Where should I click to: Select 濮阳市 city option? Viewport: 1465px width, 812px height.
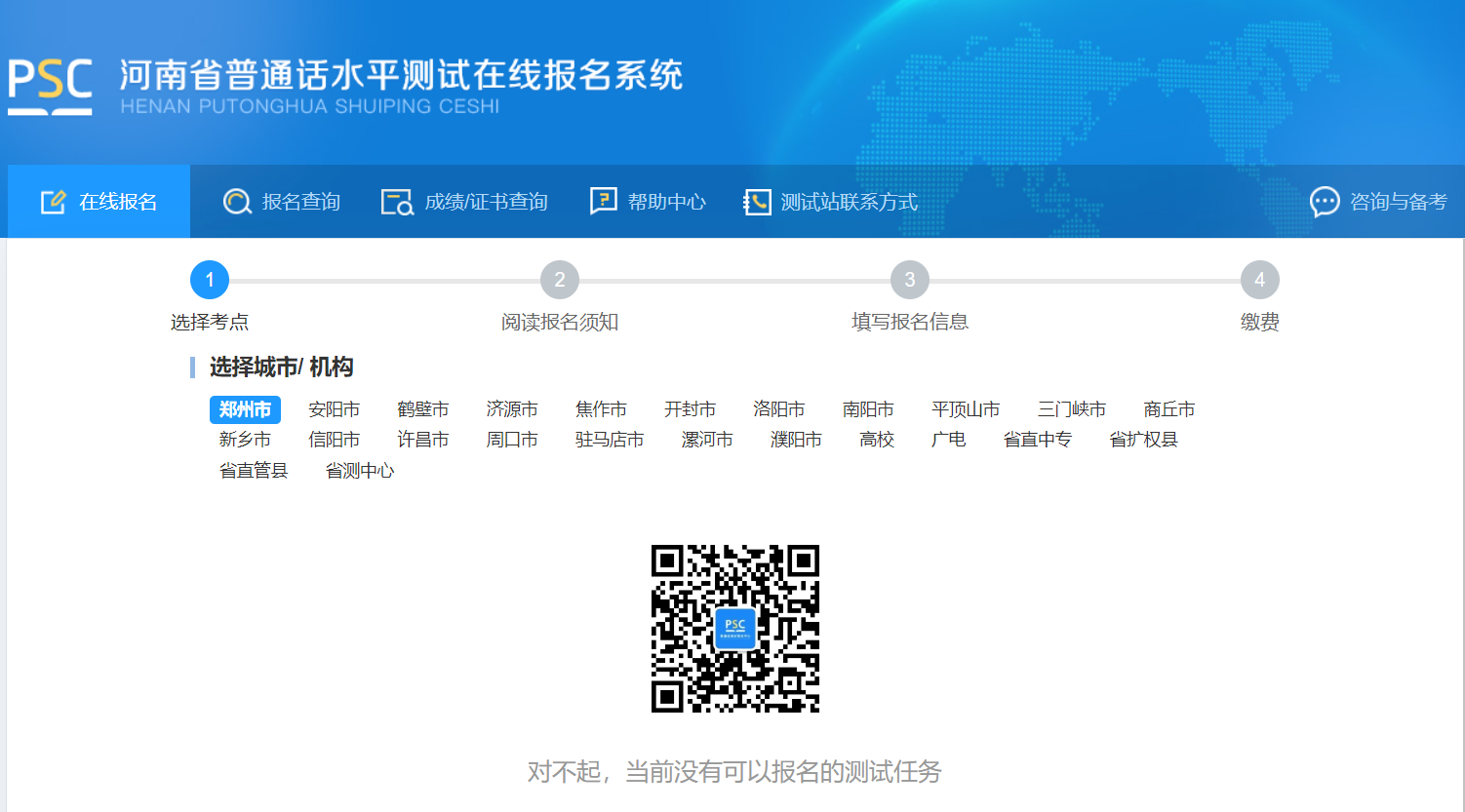coord(796,440)
